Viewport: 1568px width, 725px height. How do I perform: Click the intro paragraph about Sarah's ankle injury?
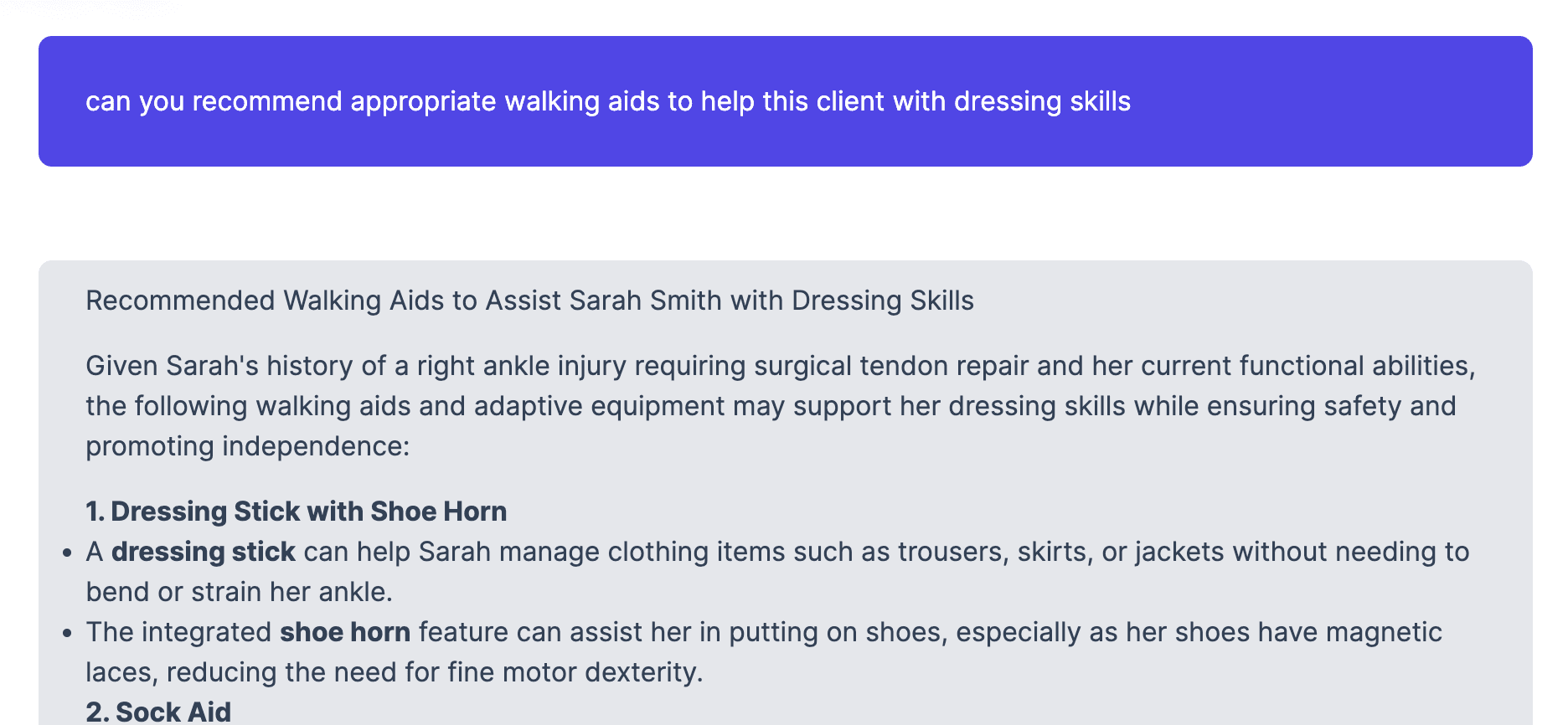[x=781, y=406]
